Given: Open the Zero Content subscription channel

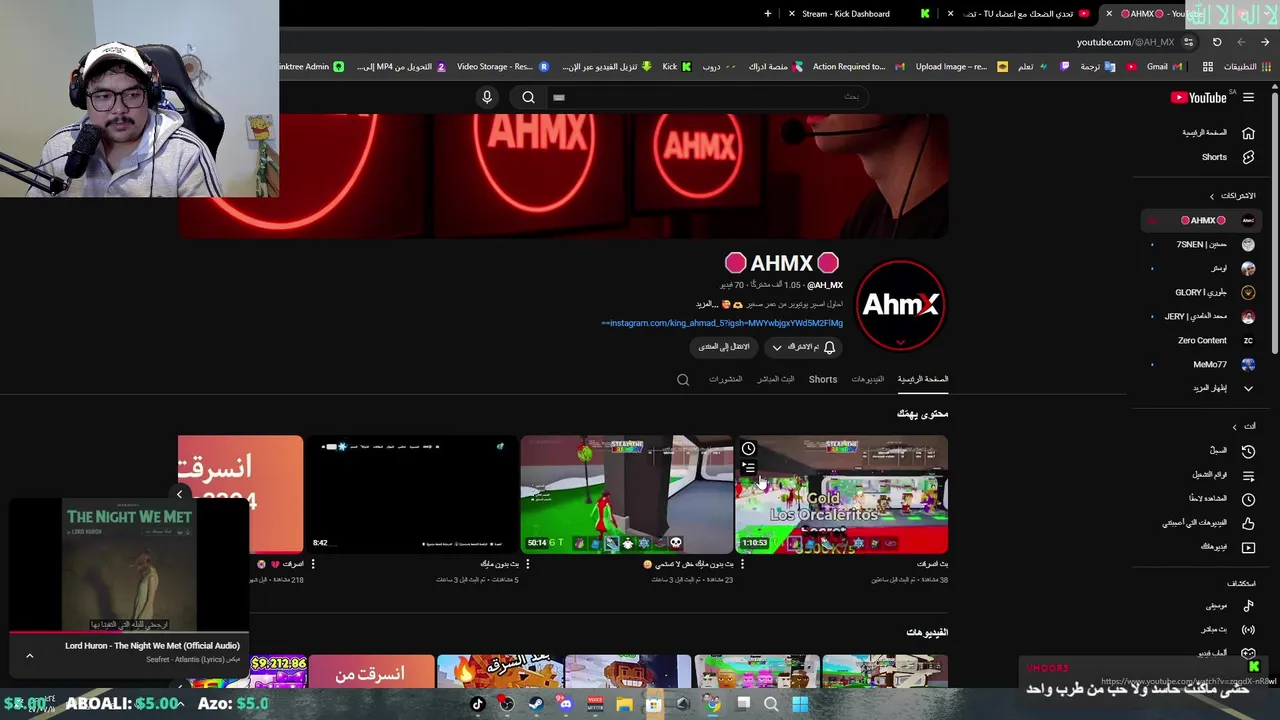Looking at the screenshot, I should point(1203,340).
